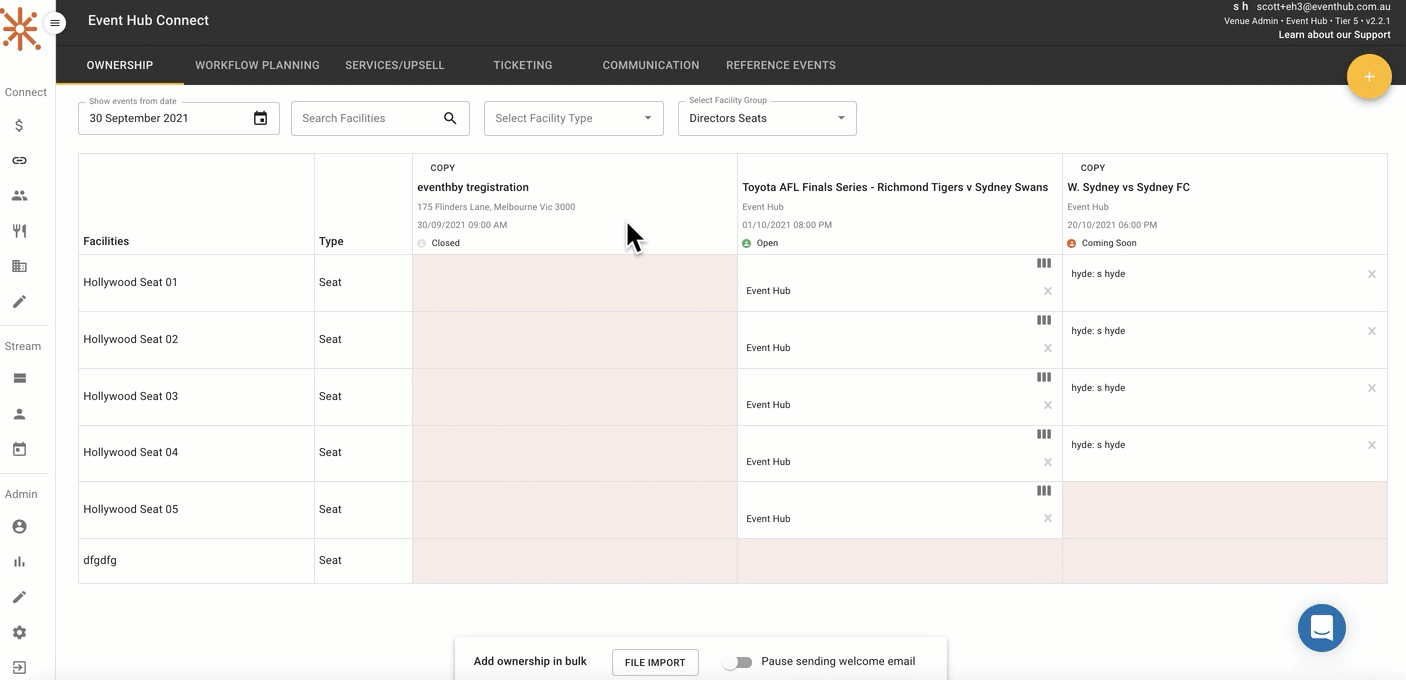This screenshot has width=1406, height=680.
Task: Open the pencil icon under Admin
Action: (x=19, y=597)
